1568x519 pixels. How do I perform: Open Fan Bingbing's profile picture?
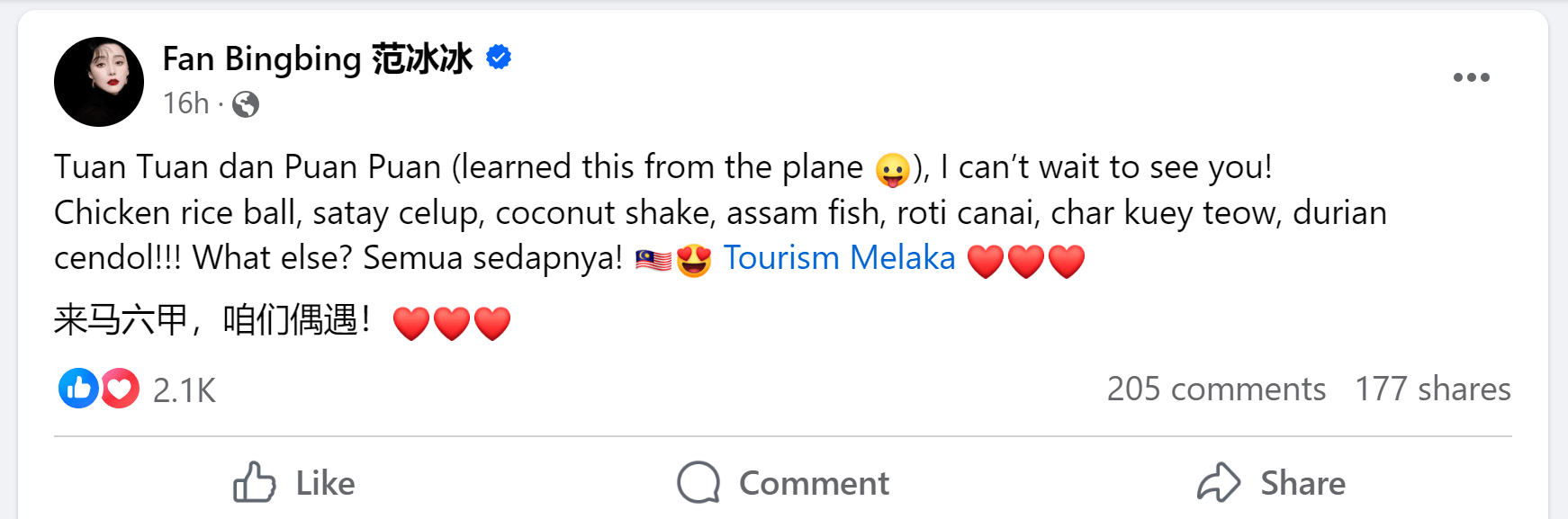(99, 82)
